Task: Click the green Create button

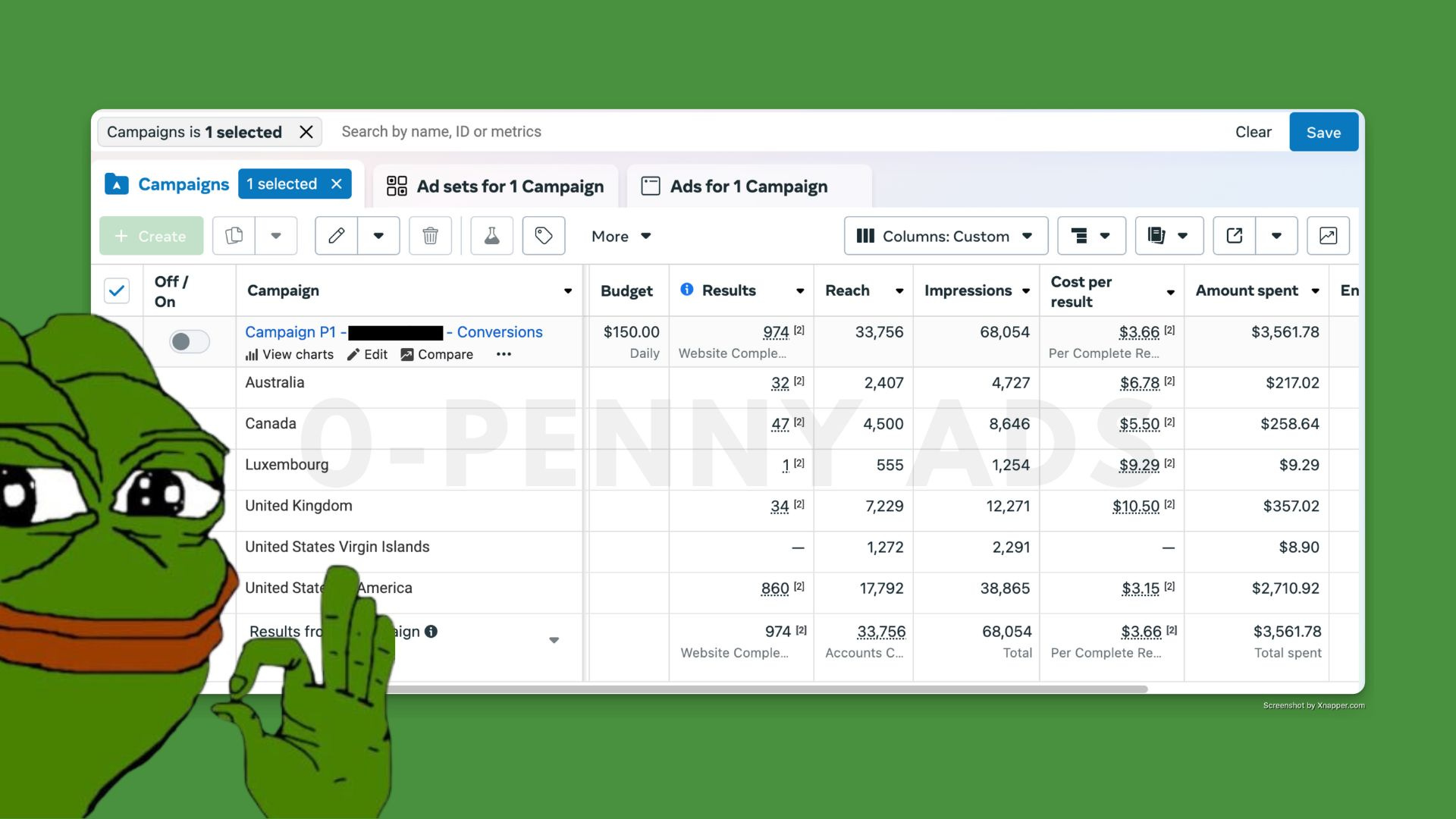Action: pos(151,236)
